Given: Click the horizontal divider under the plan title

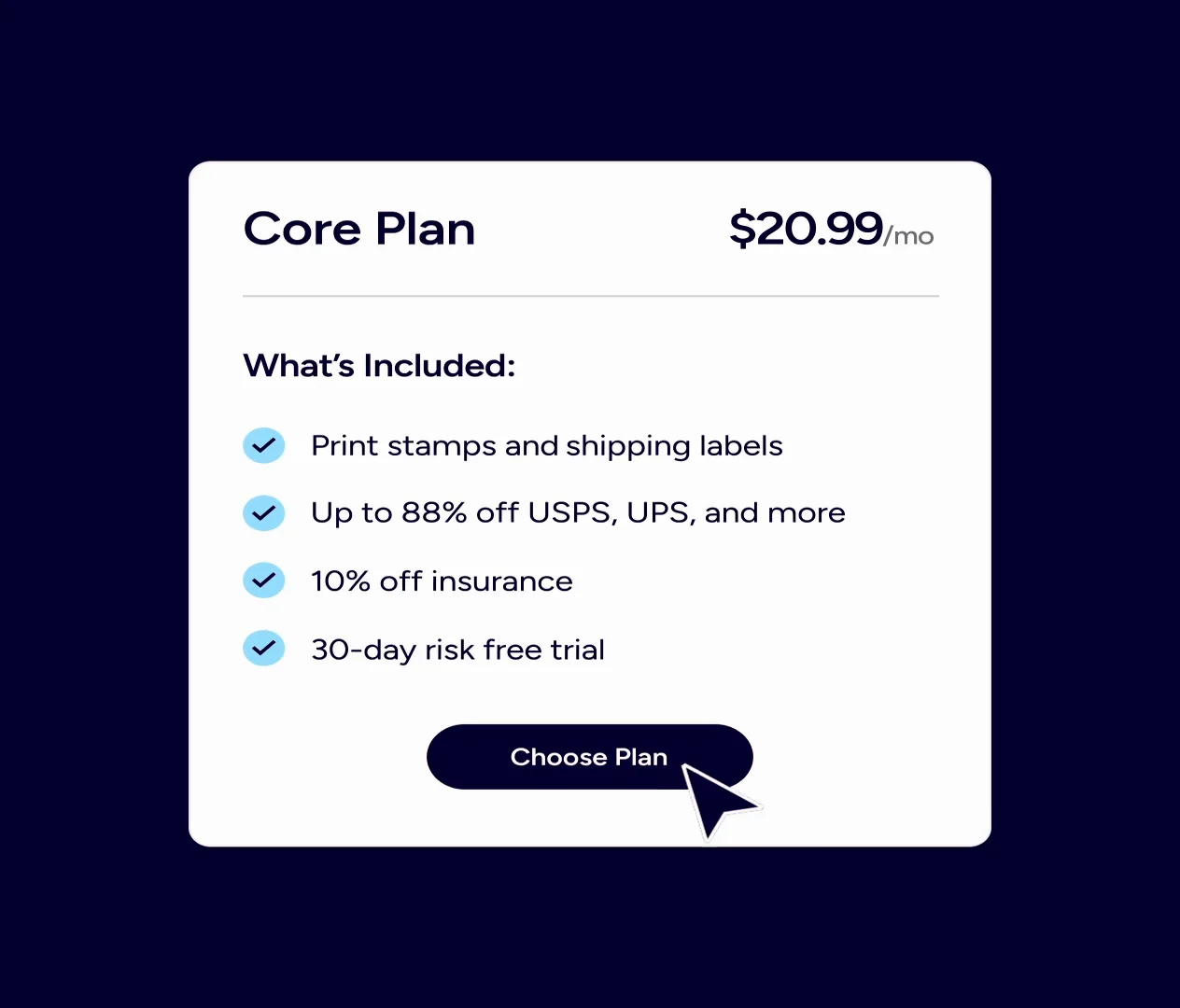Looking at the screenshot, I should tap(591, 296).
